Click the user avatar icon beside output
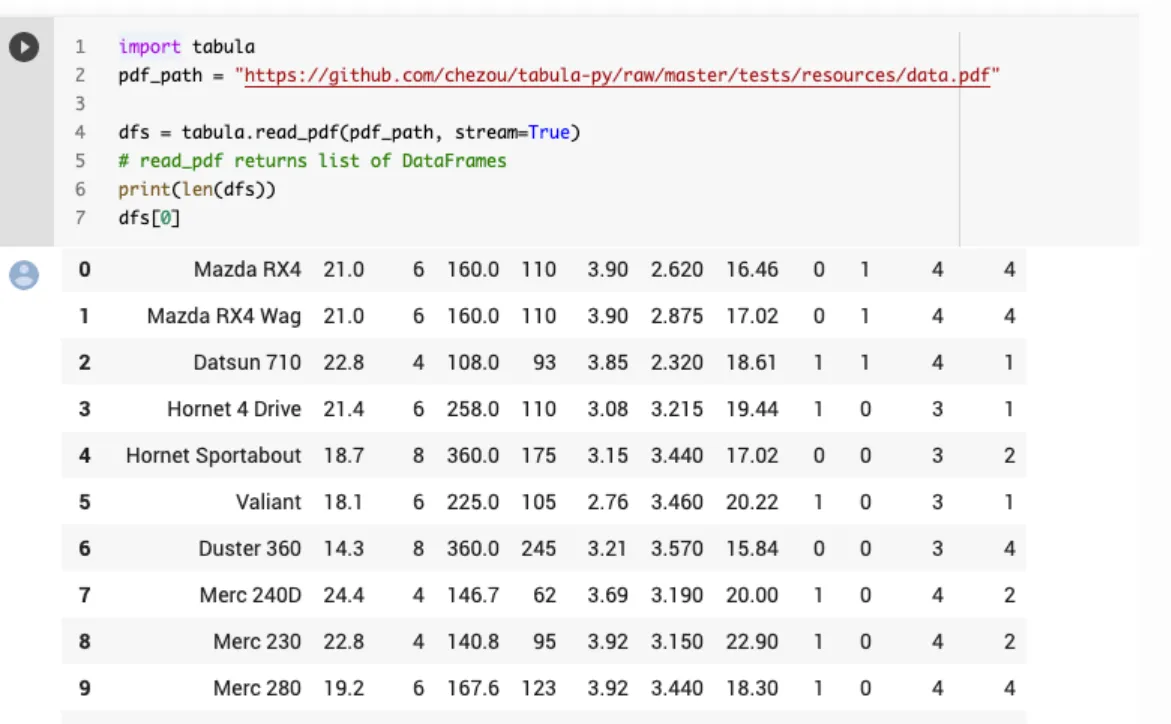Image resolution: width=1171 pixels, height=724 pixels. click(24, 275)
